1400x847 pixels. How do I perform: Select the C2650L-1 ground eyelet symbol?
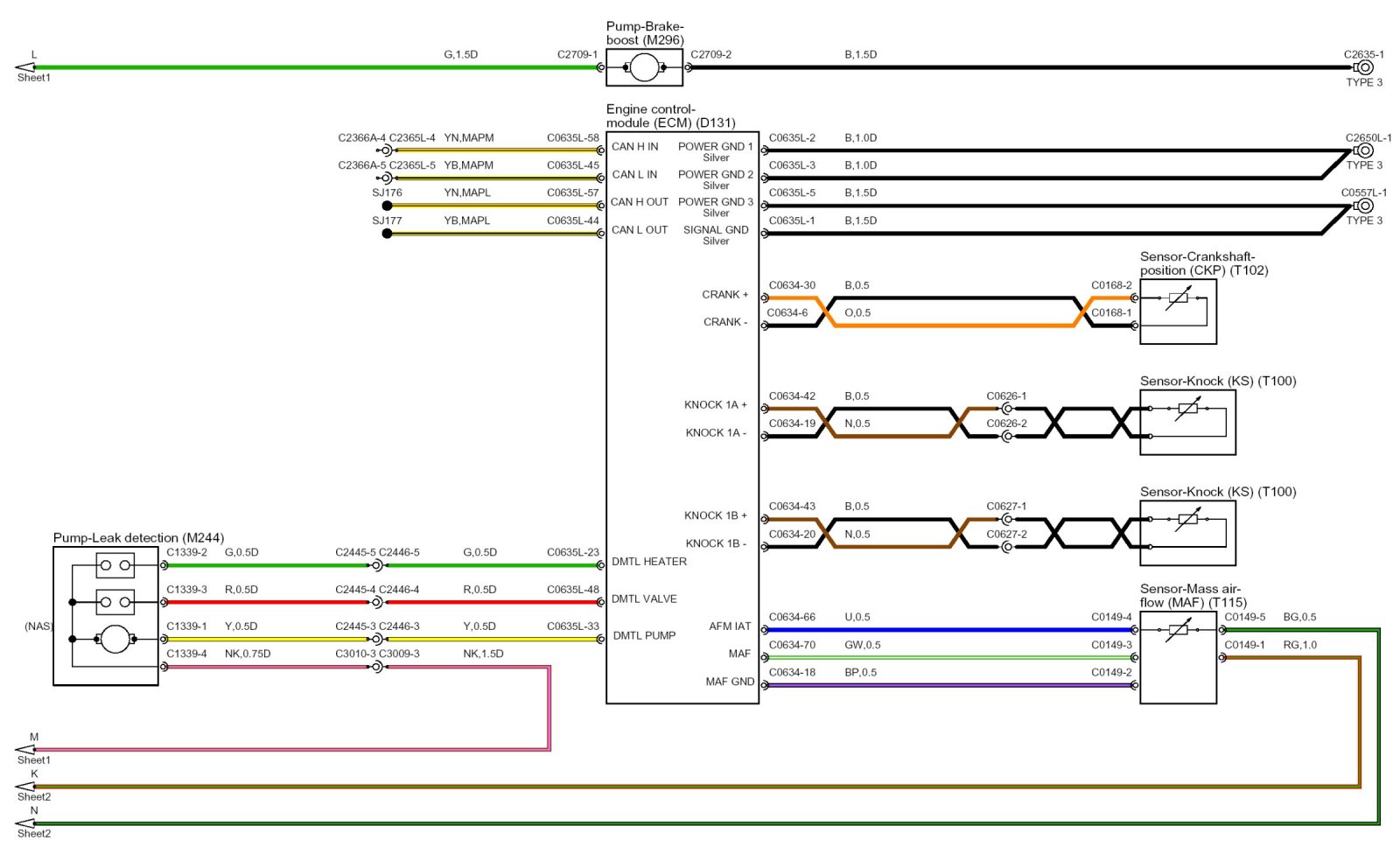point(1364,150)
